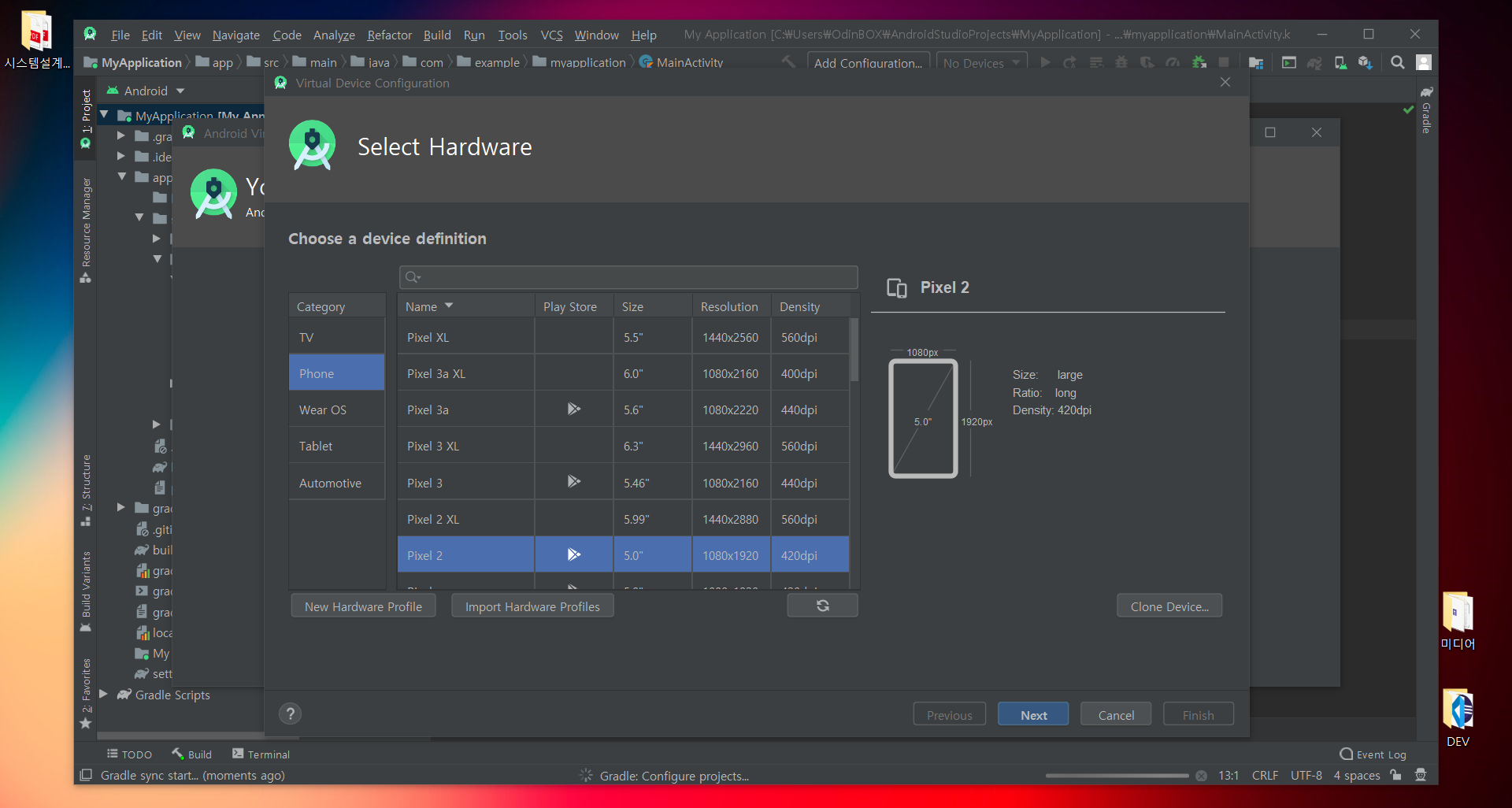
Task: Select the Wear OS category
Action: click(336, 410)
